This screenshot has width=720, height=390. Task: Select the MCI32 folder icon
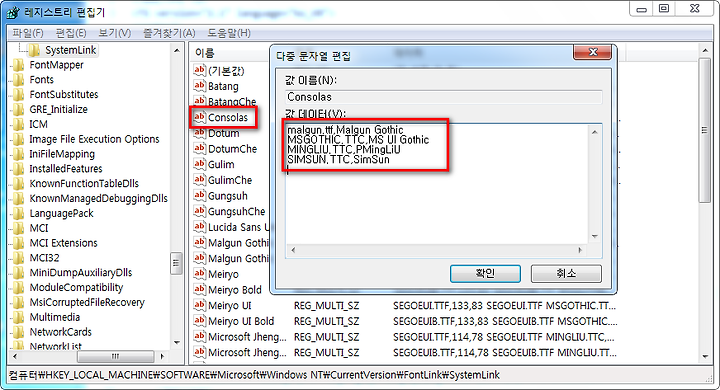click(19, 258)
